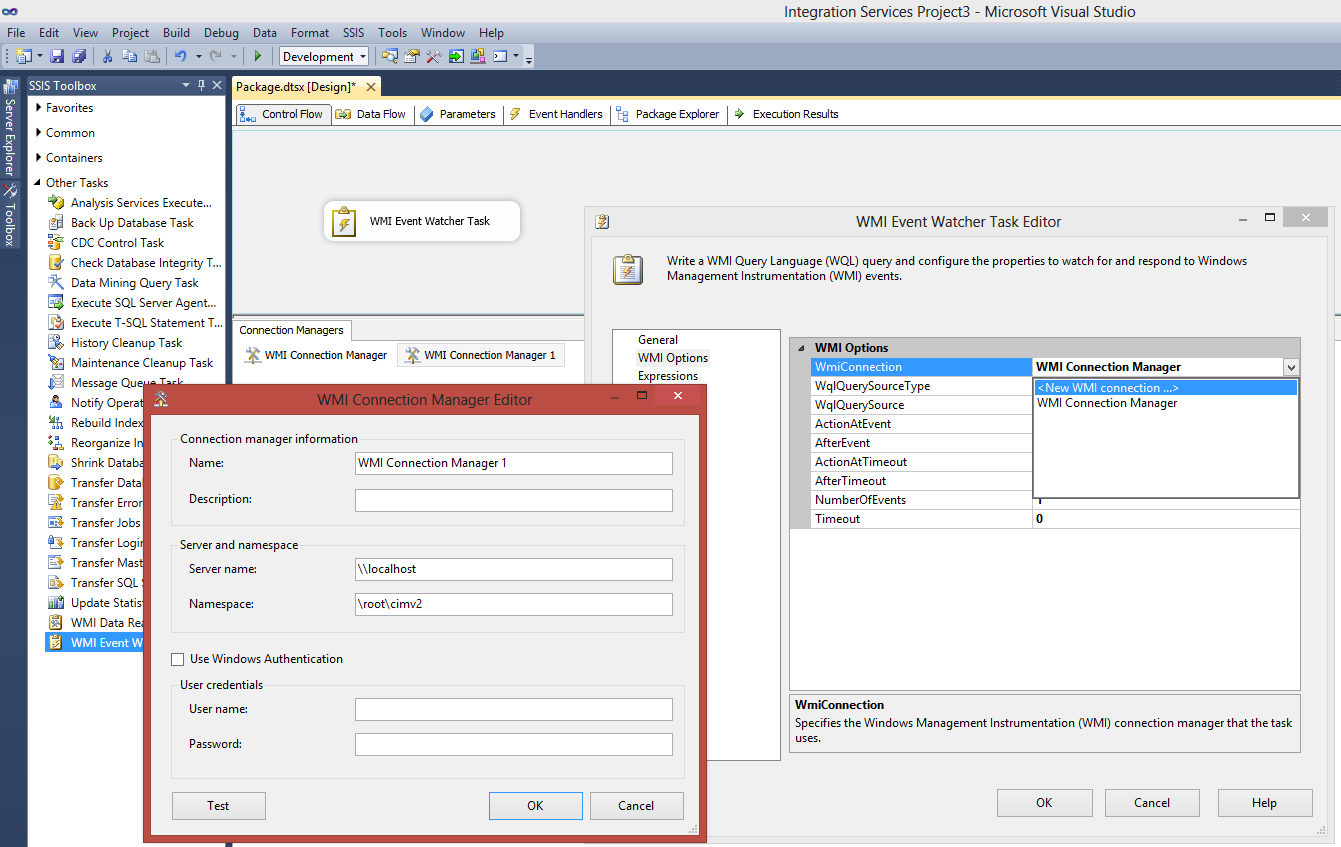Click Data Mining Query Task toolbox item

tap(134, 283)
